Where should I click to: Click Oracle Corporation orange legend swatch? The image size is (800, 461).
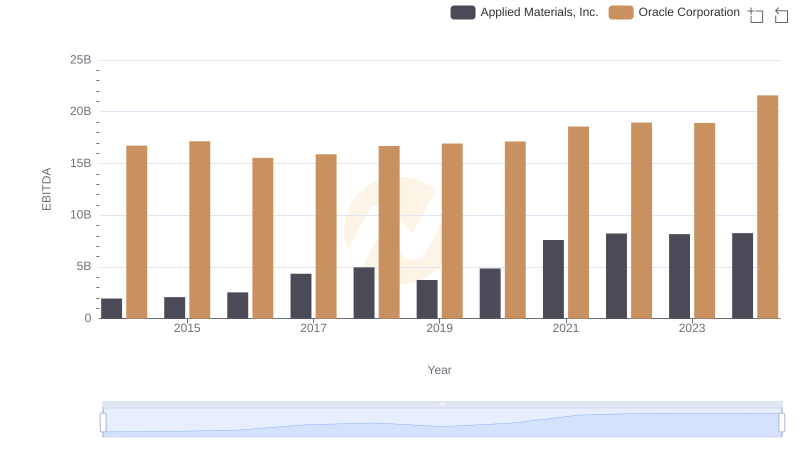[621, 12]
